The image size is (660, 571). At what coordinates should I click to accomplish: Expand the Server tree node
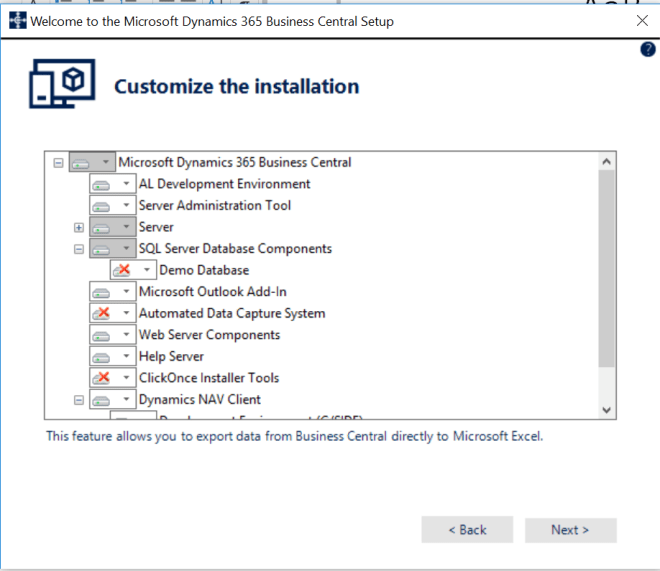point(79,228)
